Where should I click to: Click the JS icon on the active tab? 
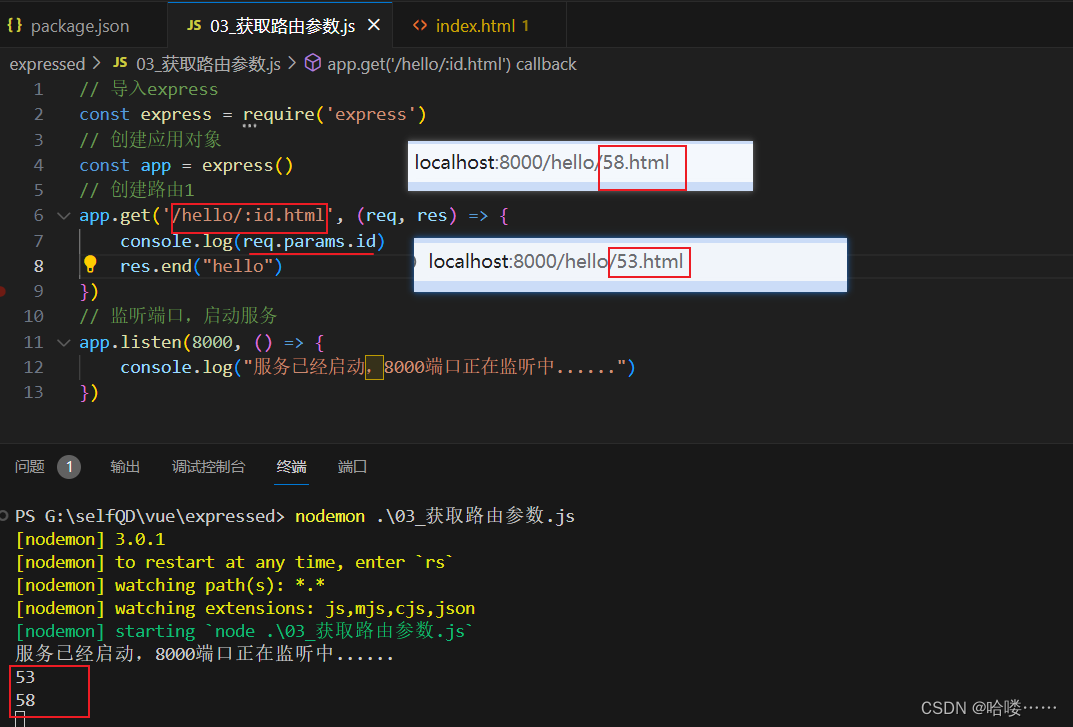pyautogui.click(x=194, y=25)
